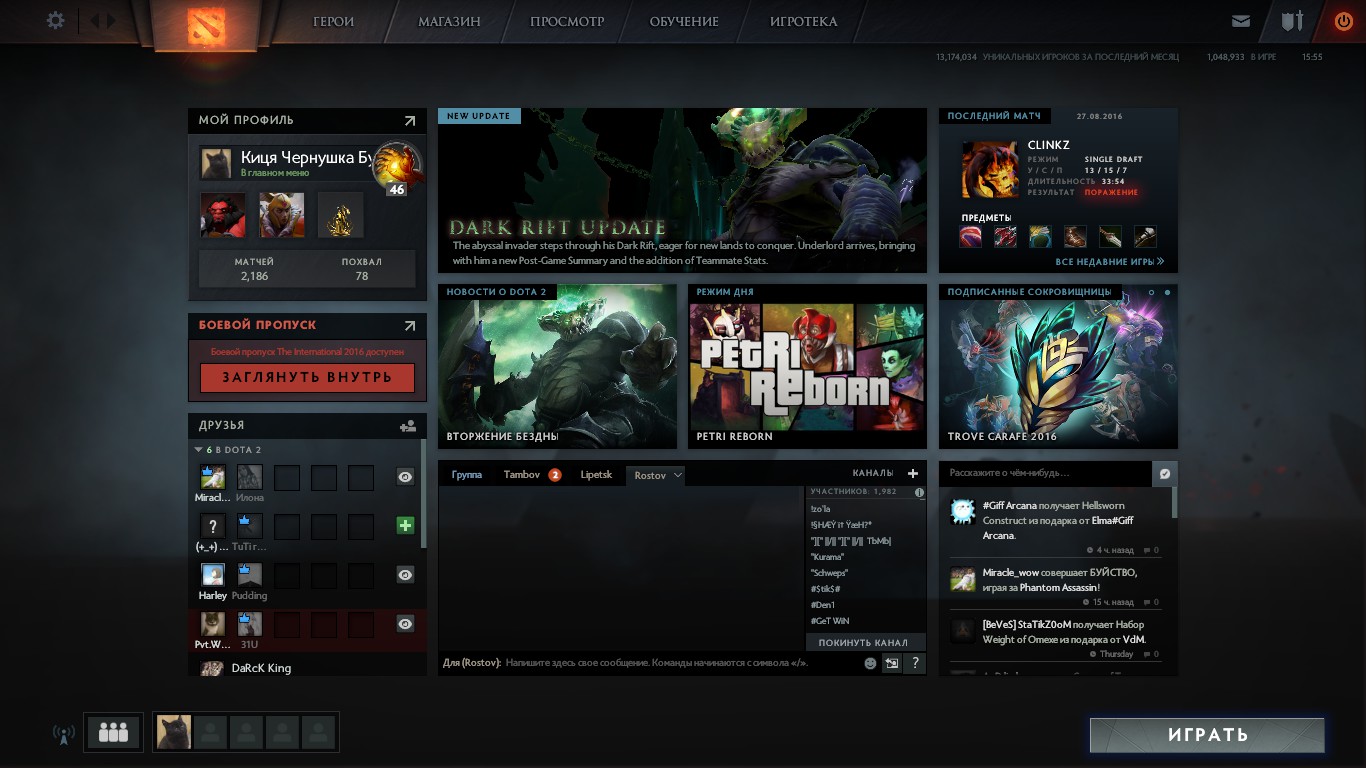Click the ring item icon in Предметы
The height and width of the screenshot is (768, 1366).
click(1040, 237)
